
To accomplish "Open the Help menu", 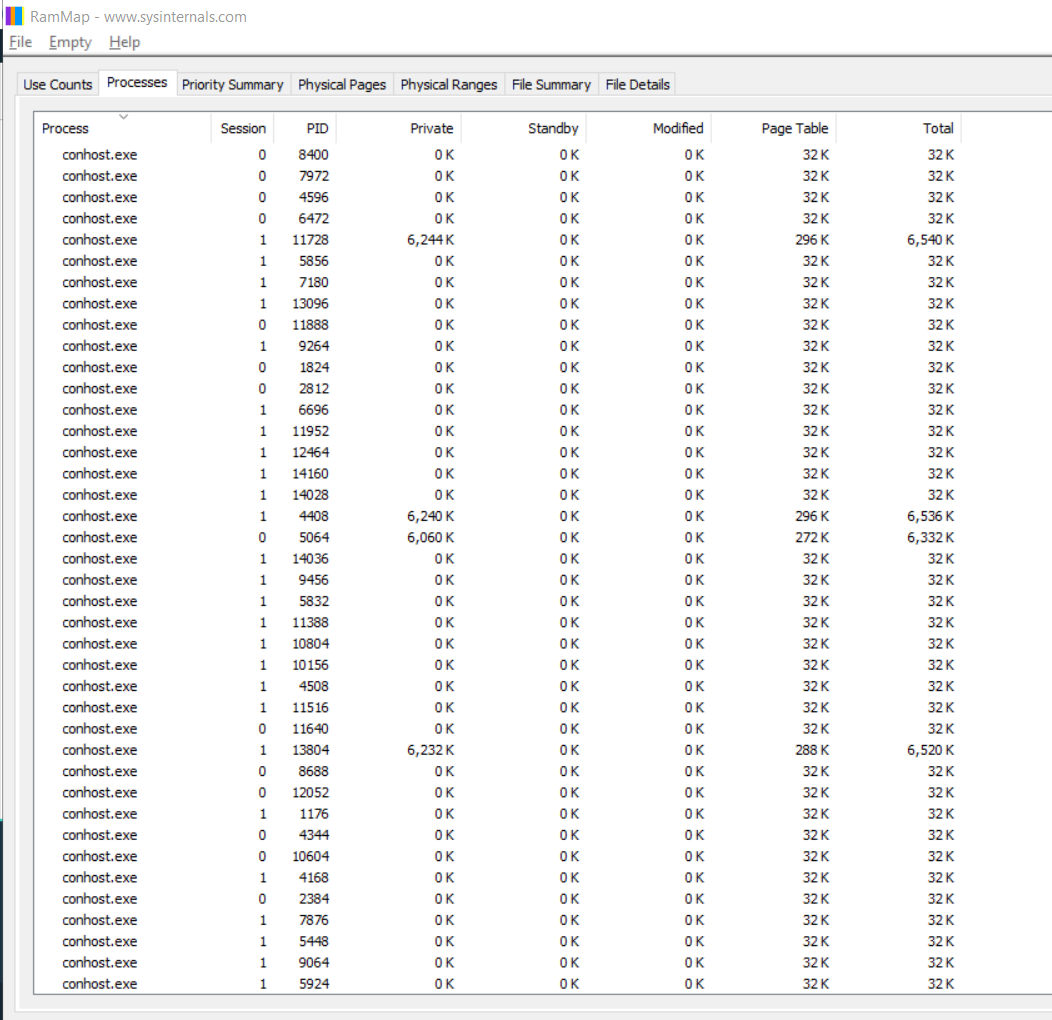I will click(124, 42).
